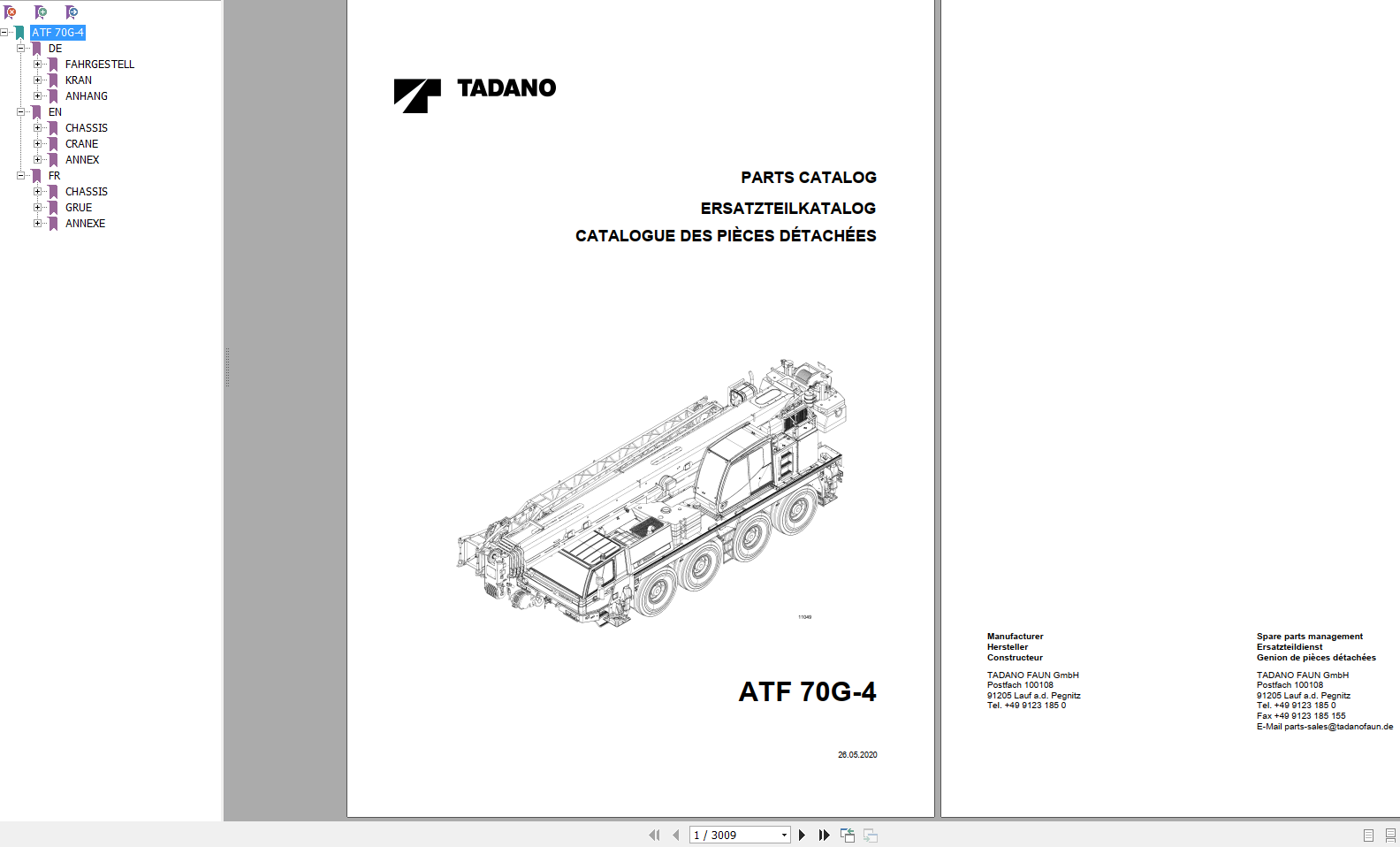Switch to single page layout icon

[1368, 836]
